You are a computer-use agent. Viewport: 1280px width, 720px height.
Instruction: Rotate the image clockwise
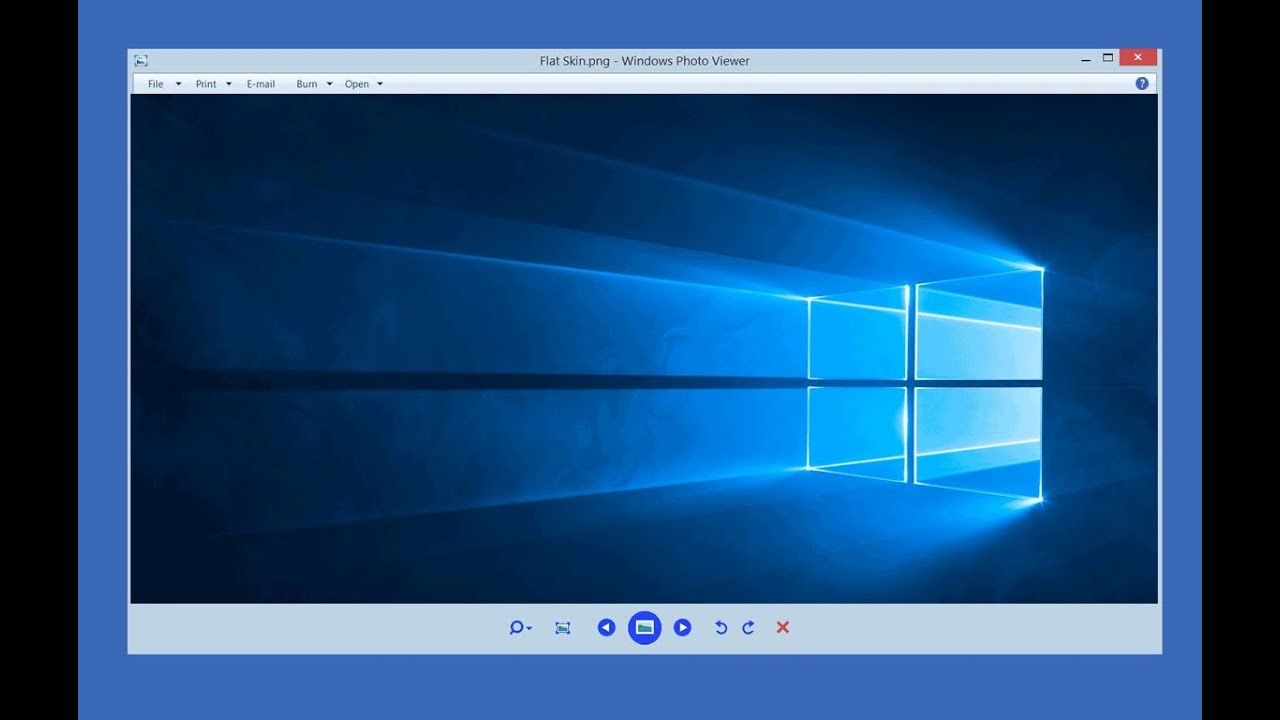pos(748,627)
